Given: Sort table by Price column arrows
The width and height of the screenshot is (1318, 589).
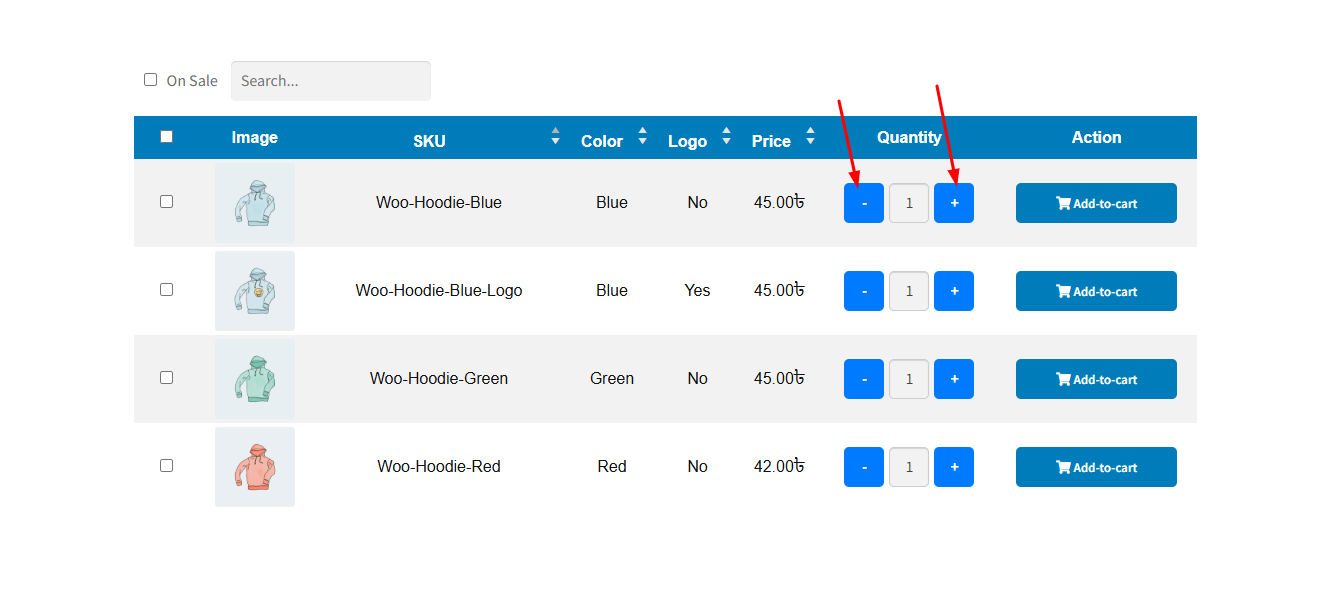Looking at the screenshot, I should 810,136.
